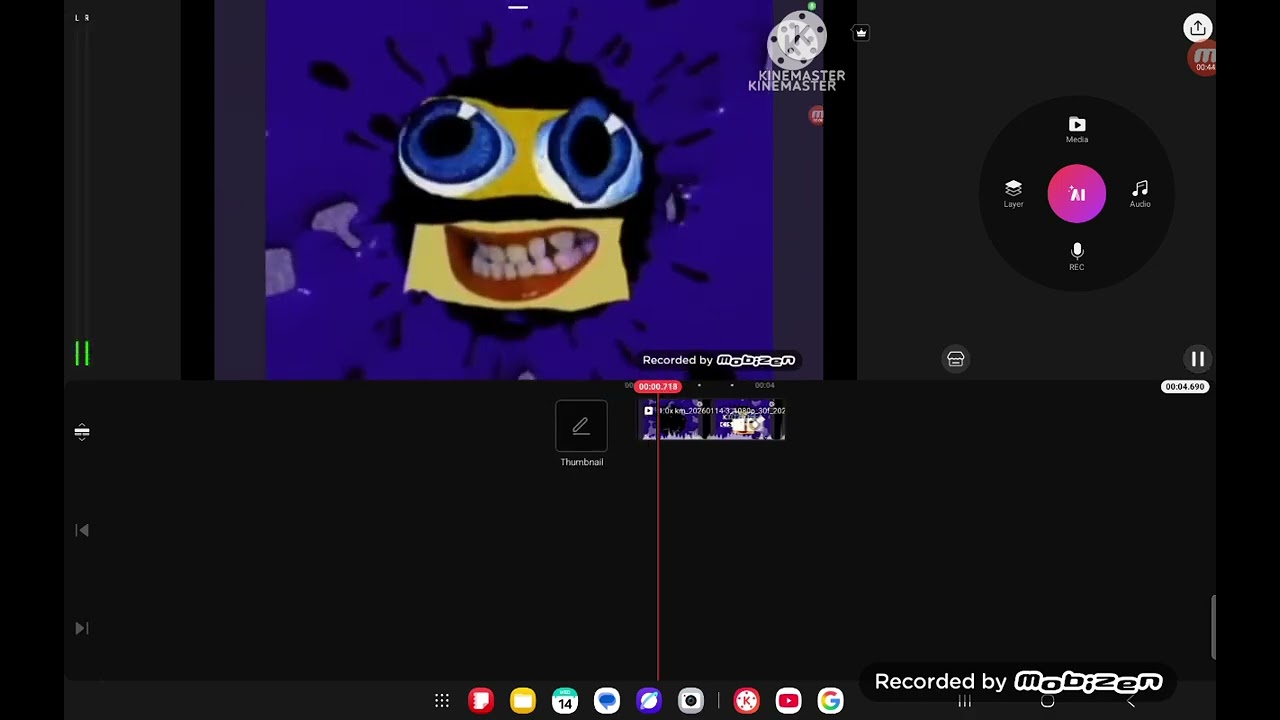This screenshot has height=720, width=1280.
Task: Click the 00:00.718 playhead time marker
Action: point(658,386)
